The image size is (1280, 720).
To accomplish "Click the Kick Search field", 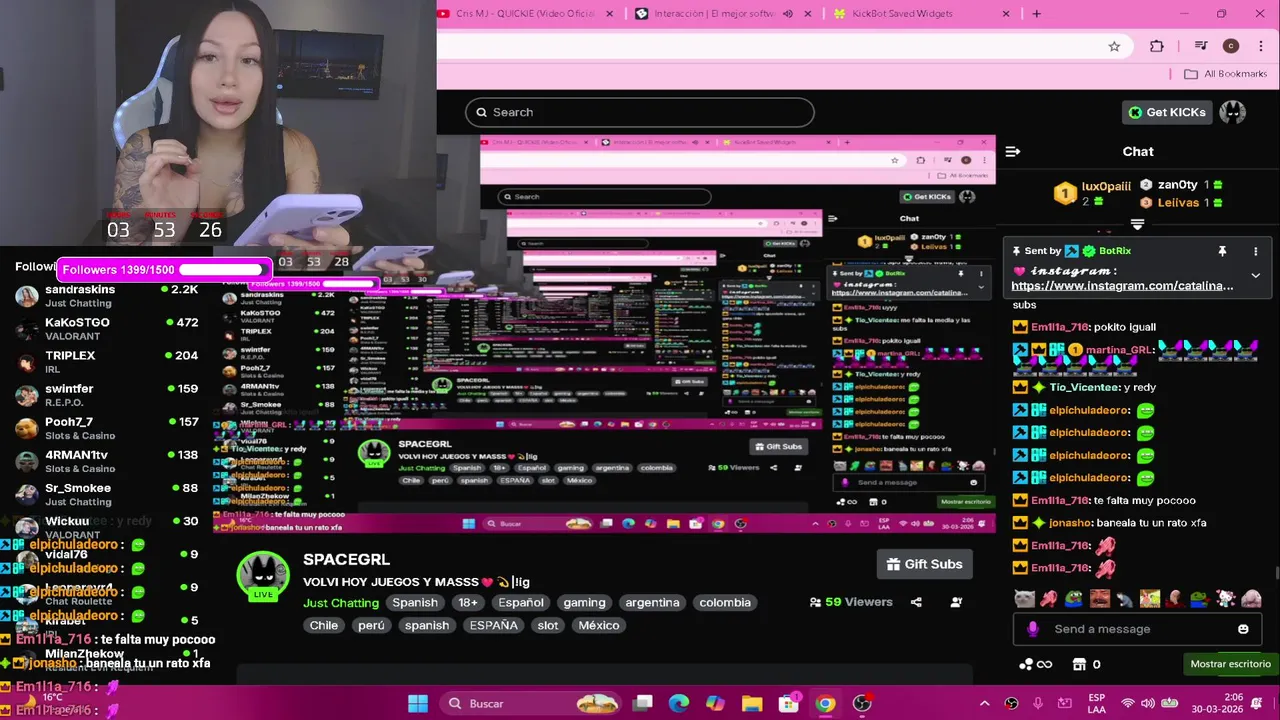I will pyautogui.click(x=639, y=112).
